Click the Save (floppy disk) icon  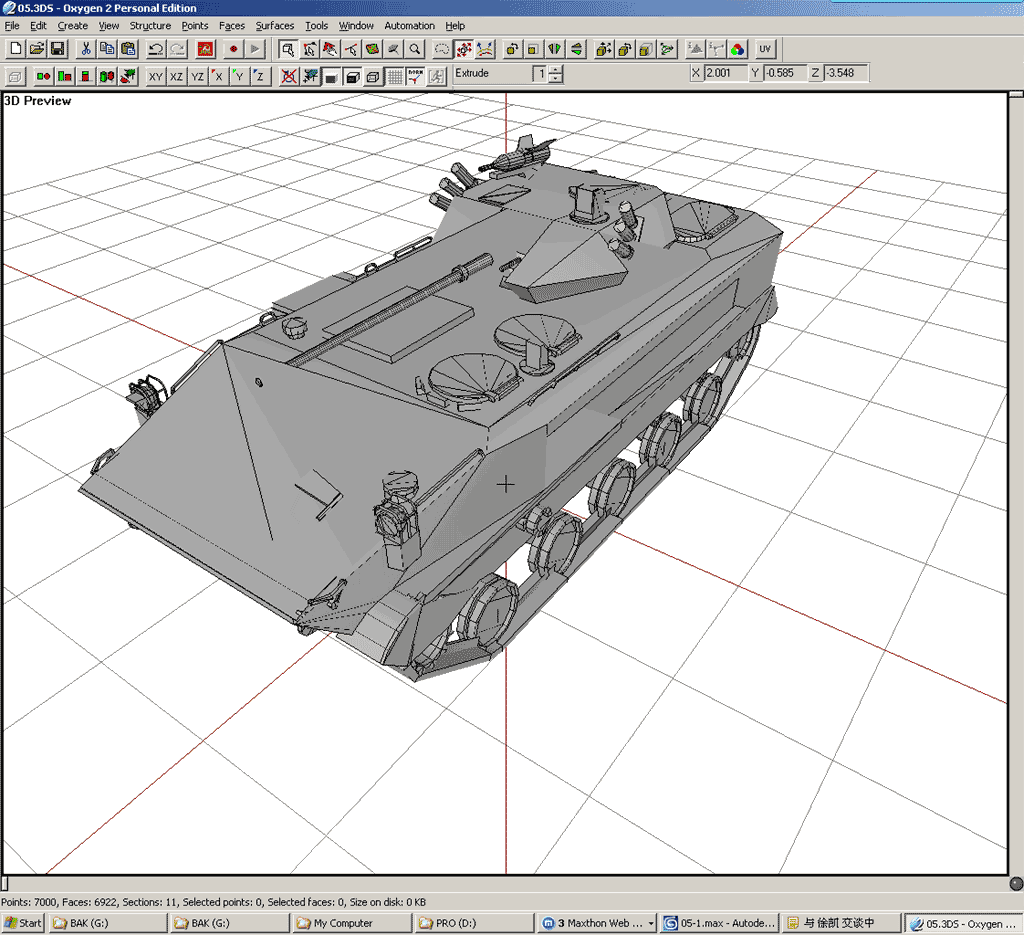click(57, 48)
